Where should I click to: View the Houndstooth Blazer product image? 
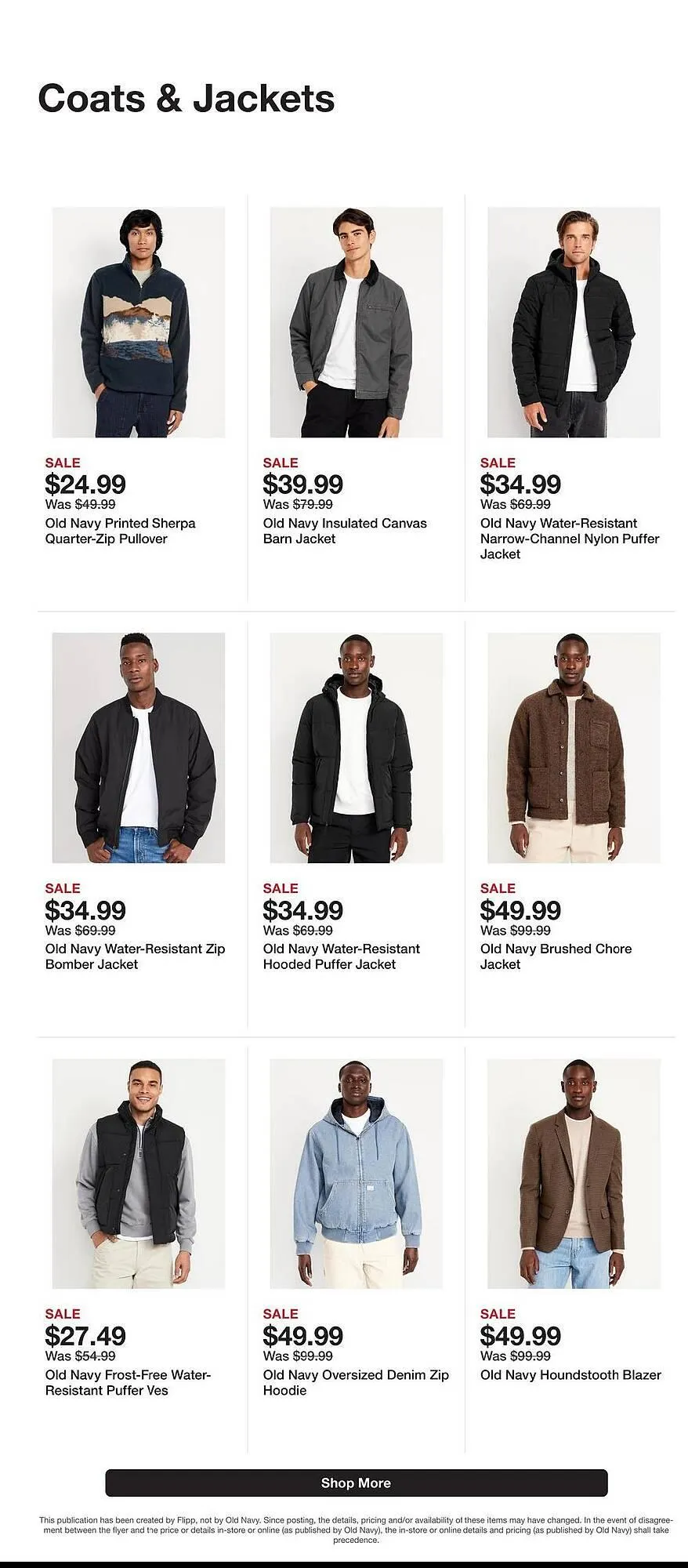coord(574,1174)
